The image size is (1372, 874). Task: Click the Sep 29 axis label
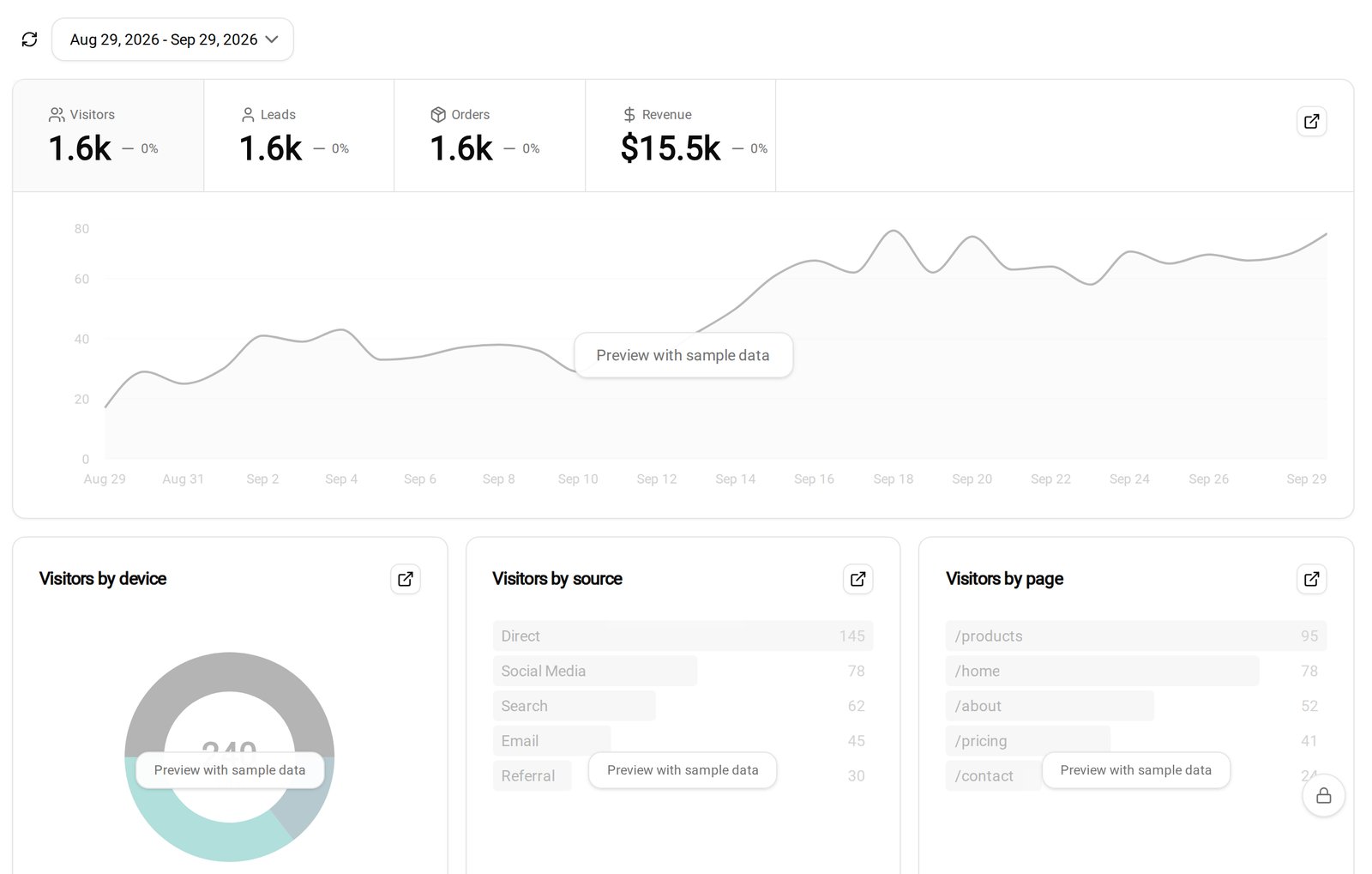point(1306,479)
